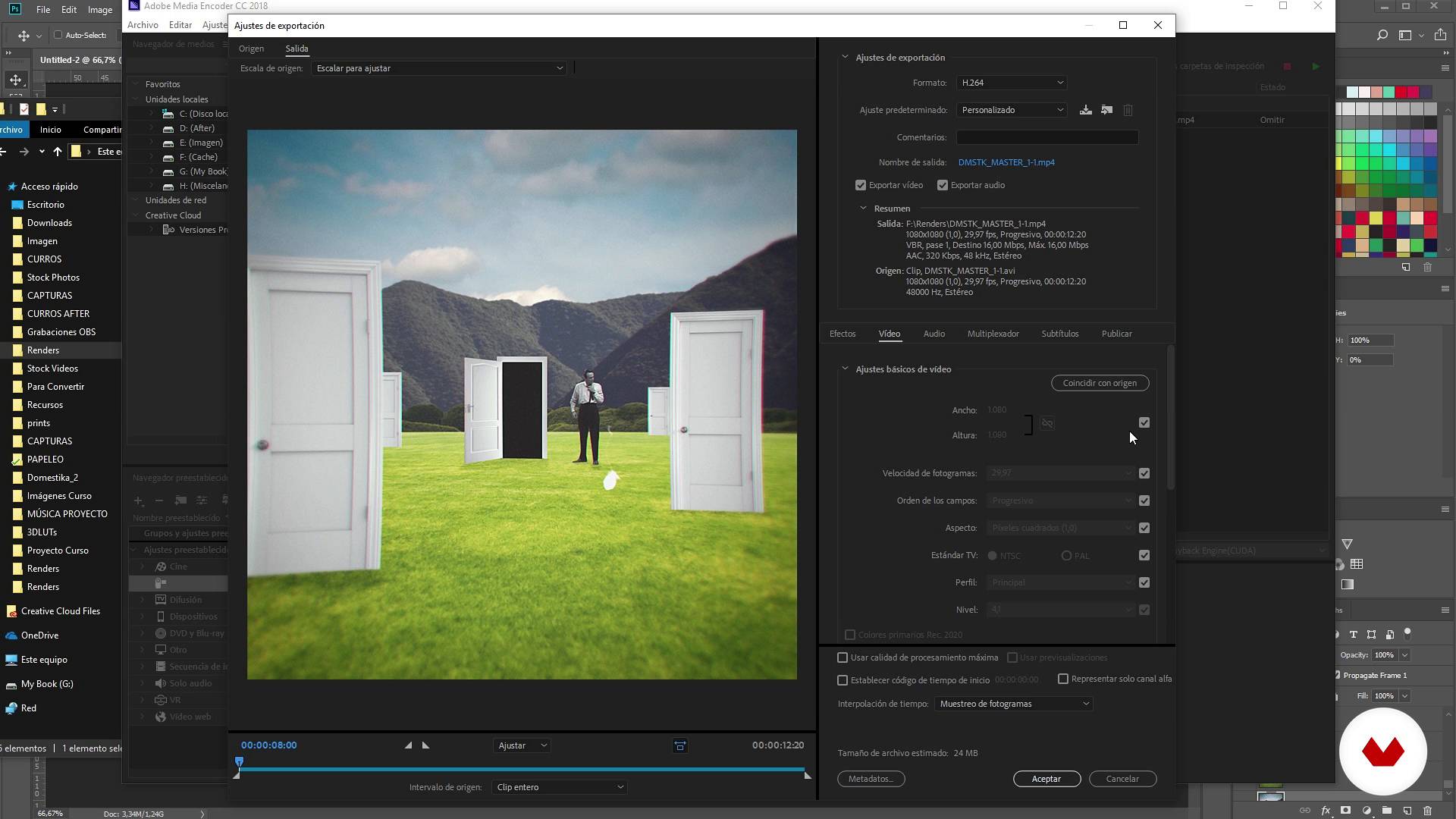Viewport: 1456px width, 819px height.
Task: Click the Coincidir con origen button
Action: (1099, 383)
